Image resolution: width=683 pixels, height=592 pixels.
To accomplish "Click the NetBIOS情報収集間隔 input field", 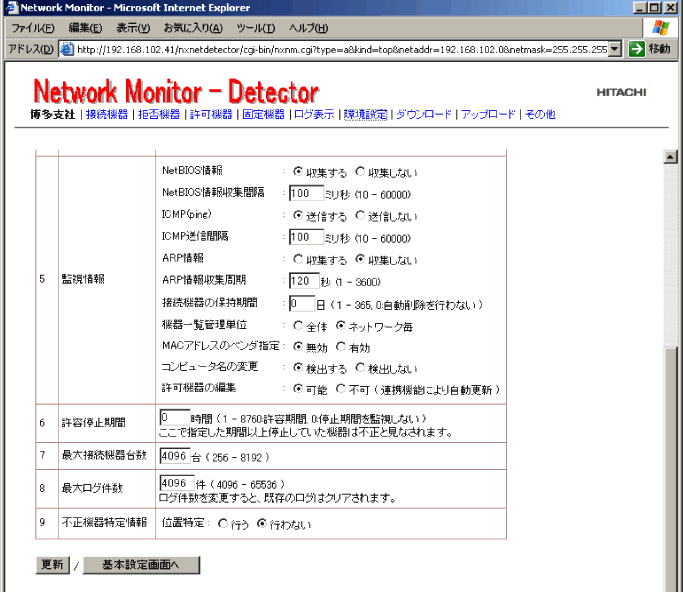I will pyautogui.click(x=307, y=193).
